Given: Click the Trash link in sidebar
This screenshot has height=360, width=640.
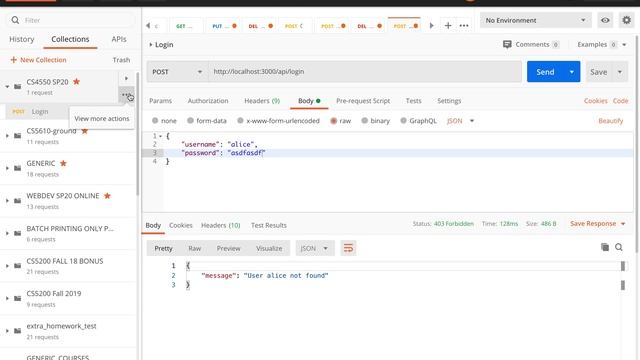Looking at the screenshot, I should point(121,60).
